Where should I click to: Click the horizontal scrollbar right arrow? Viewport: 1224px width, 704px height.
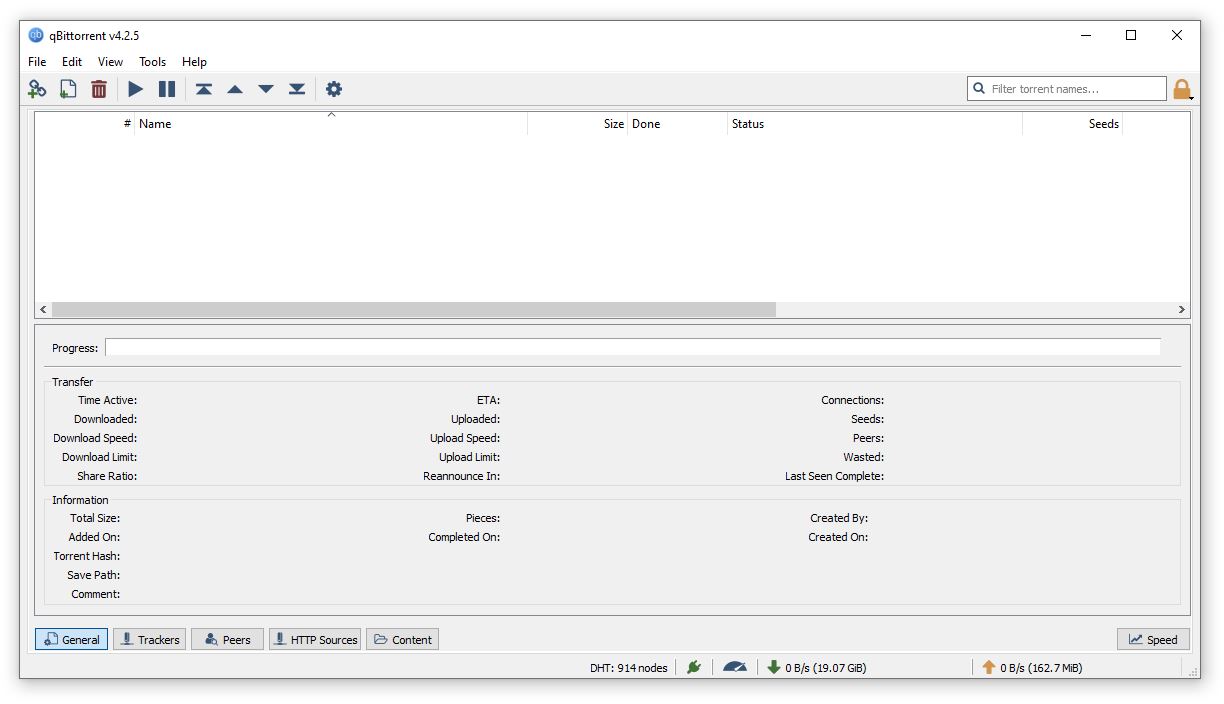1181,310
